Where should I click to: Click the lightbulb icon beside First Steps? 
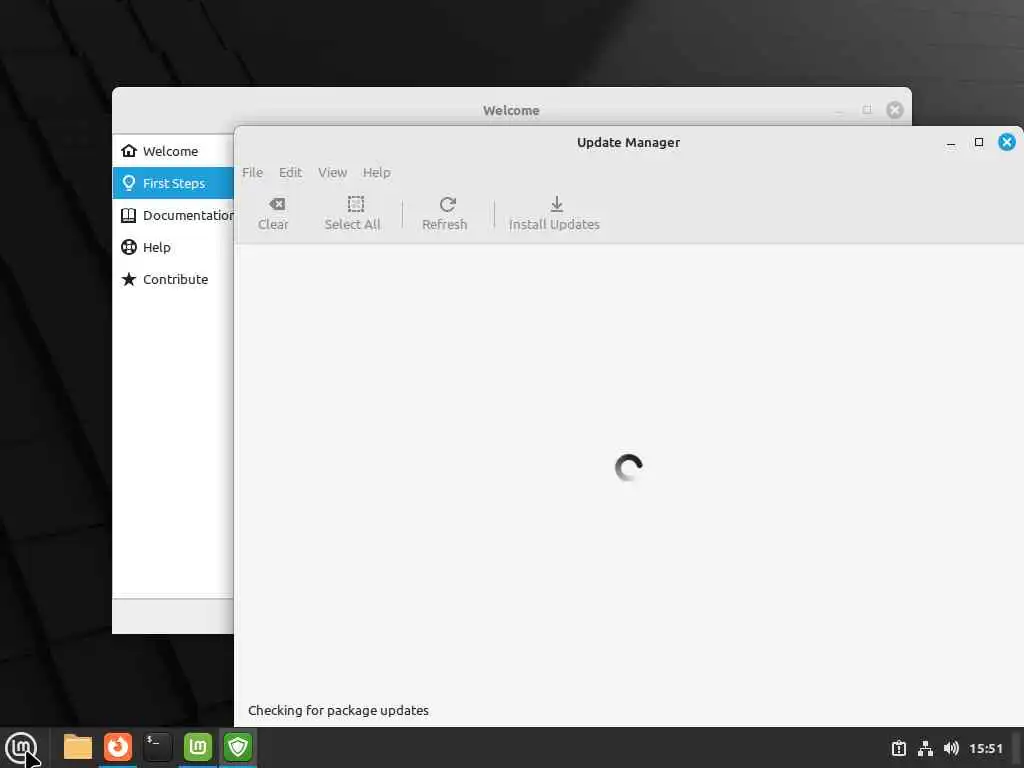coord(129,183)
